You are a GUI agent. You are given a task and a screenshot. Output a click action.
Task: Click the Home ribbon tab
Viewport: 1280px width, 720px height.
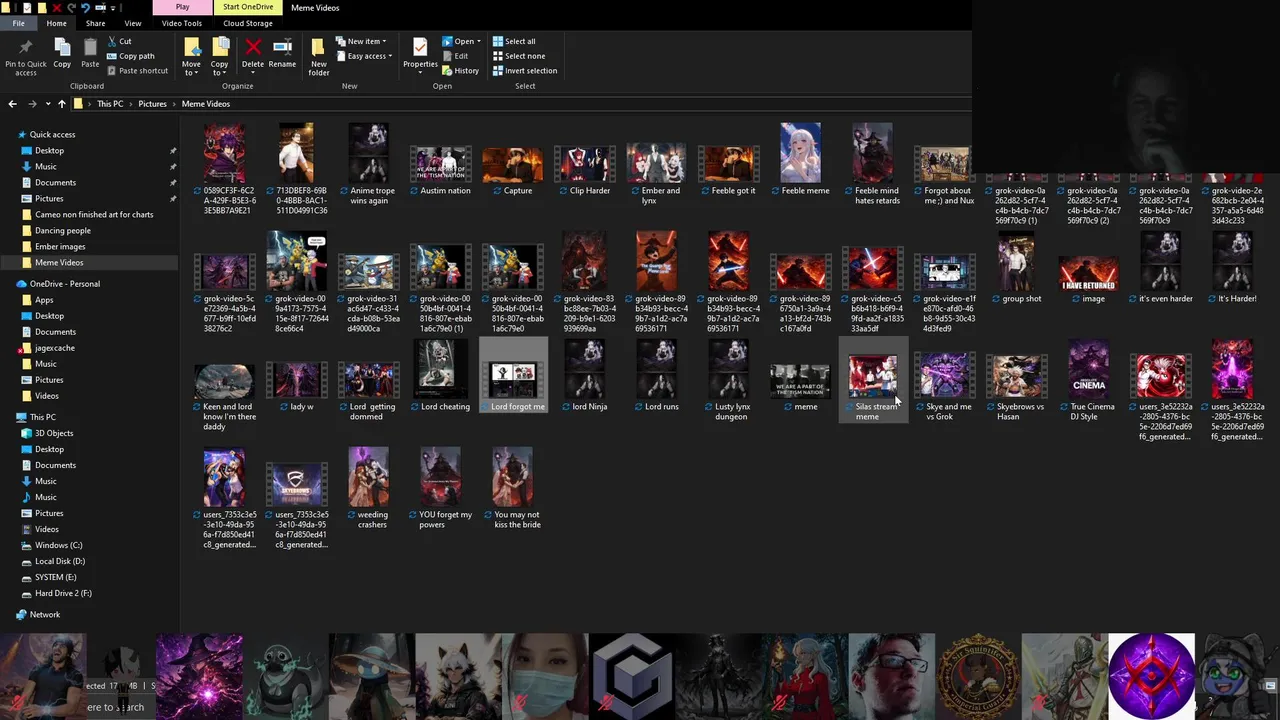(x=56, y=23)
